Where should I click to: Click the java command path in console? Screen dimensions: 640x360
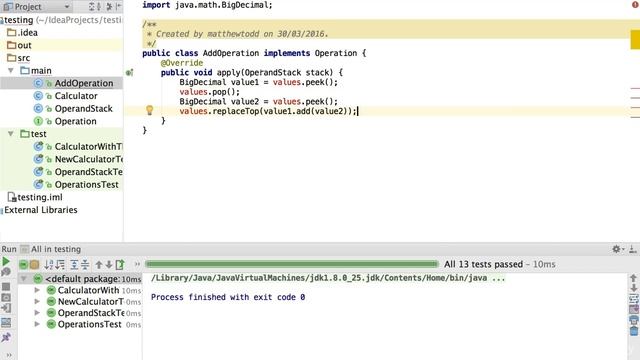[x=328, y=278]
